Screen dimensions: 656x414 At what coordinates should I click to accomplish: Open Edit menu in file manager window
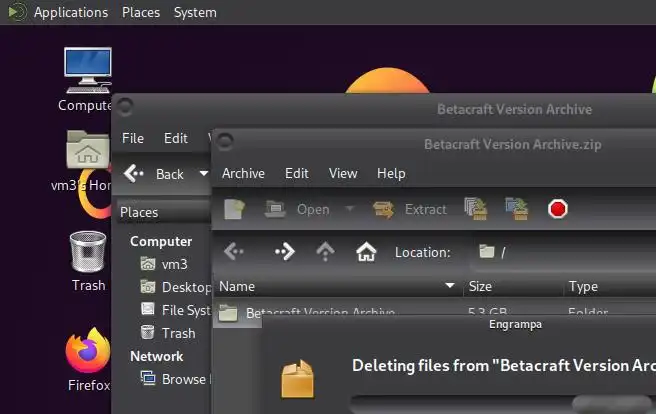click(x=176, y=138)
